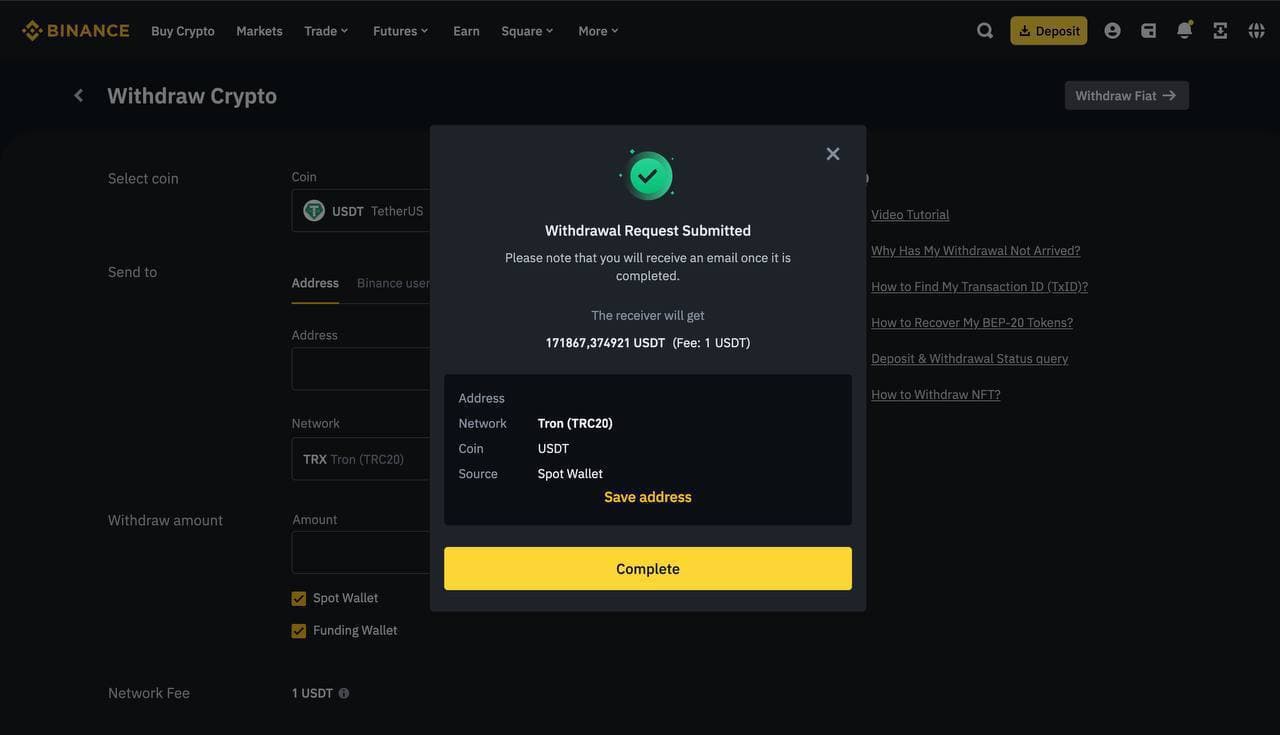
Task: Open How to Recover My BEP-20 Tokens link
Action: tap(972, 322)
